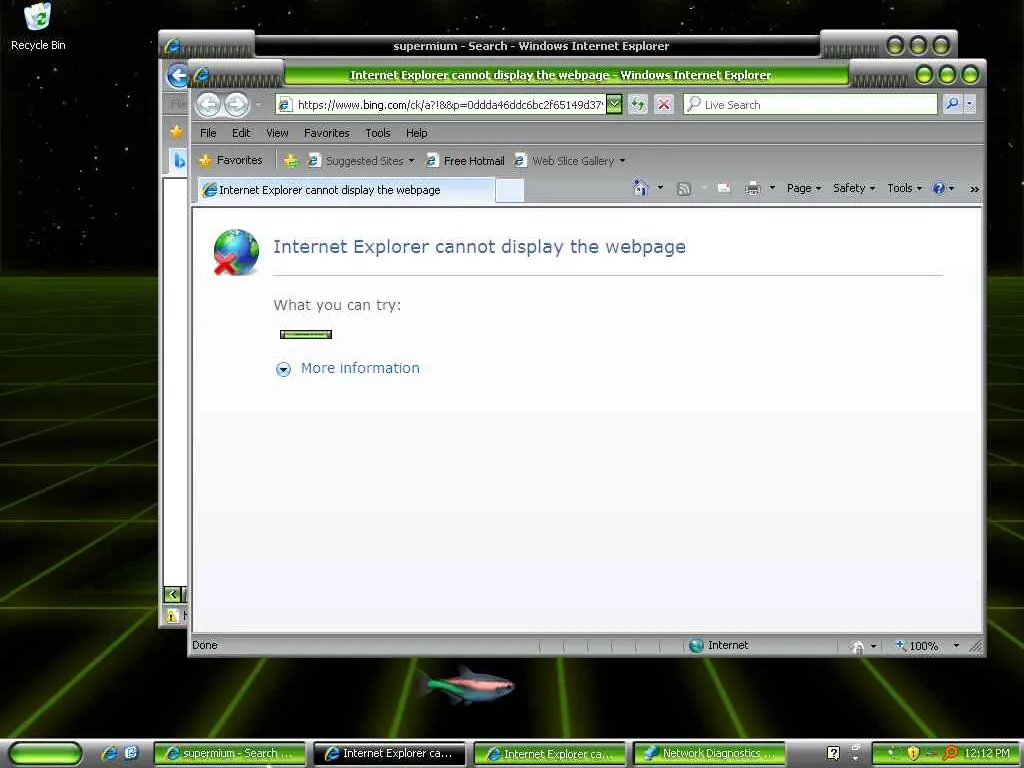Screen dimensions: 1024x768
Task: Click the green Refresh page icon
Action: click(638, 104)
